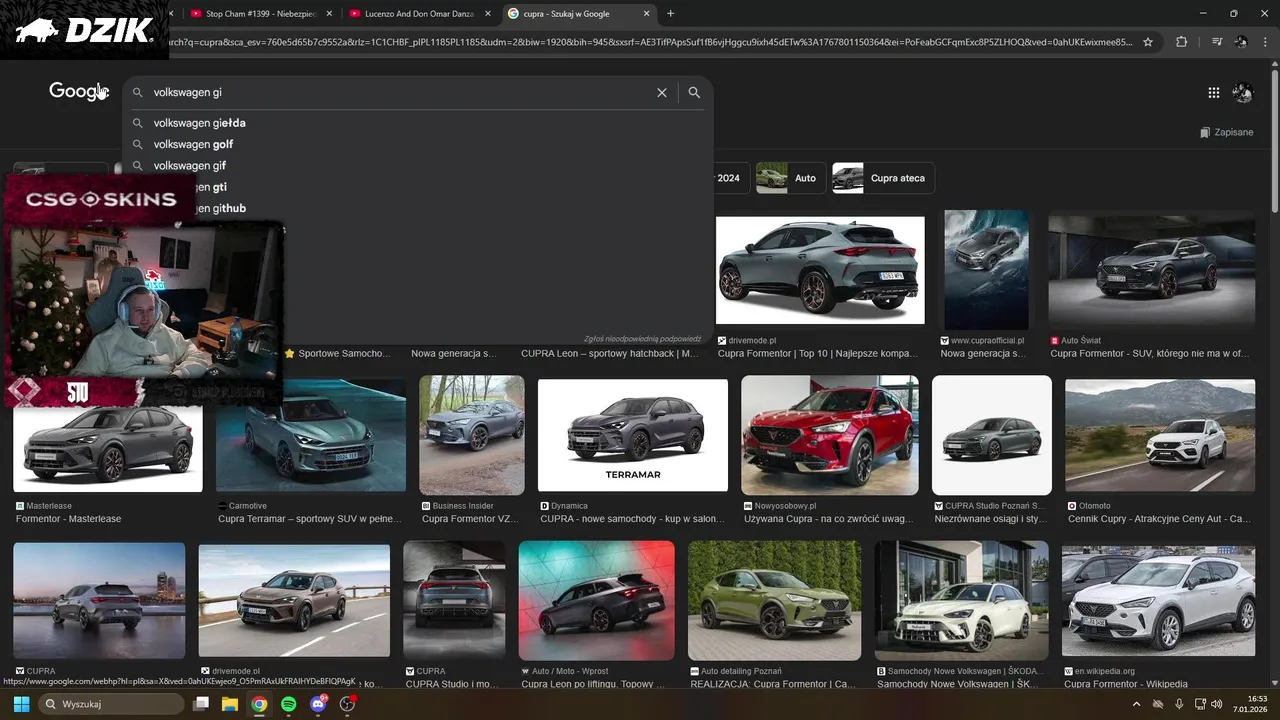This screenshot has width=1280, height=720.
Task: Open cupraofficial.pl Nowa generacja image
Action: click(986, 270)
